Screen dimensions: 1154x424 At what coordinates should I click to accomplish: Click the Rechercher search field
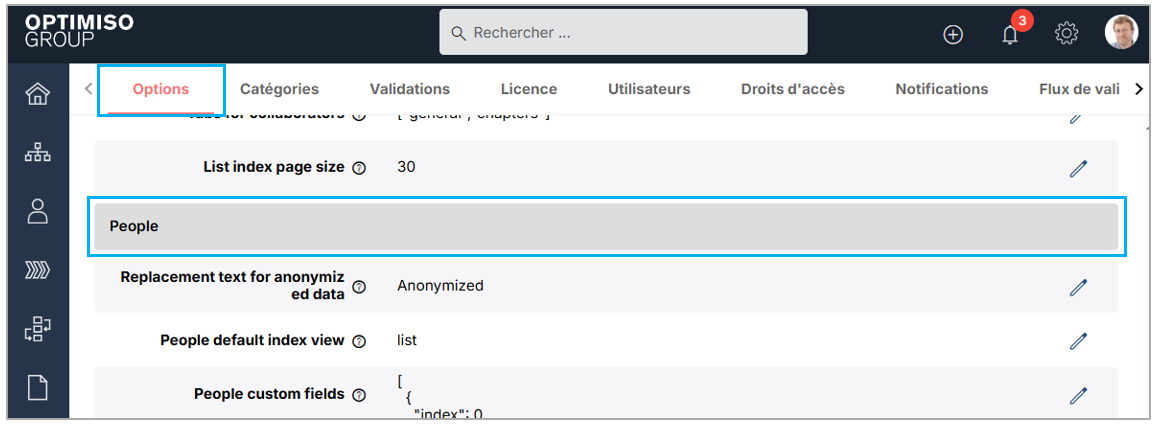[623, 33]
